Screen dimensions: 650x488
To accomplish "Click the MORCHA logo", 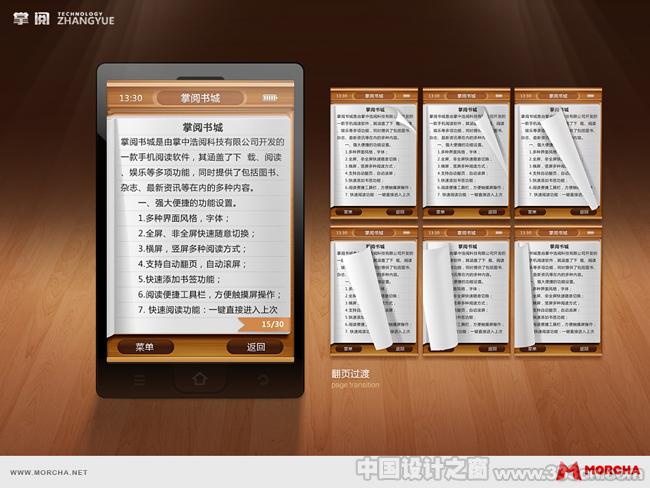I will 598,471.
